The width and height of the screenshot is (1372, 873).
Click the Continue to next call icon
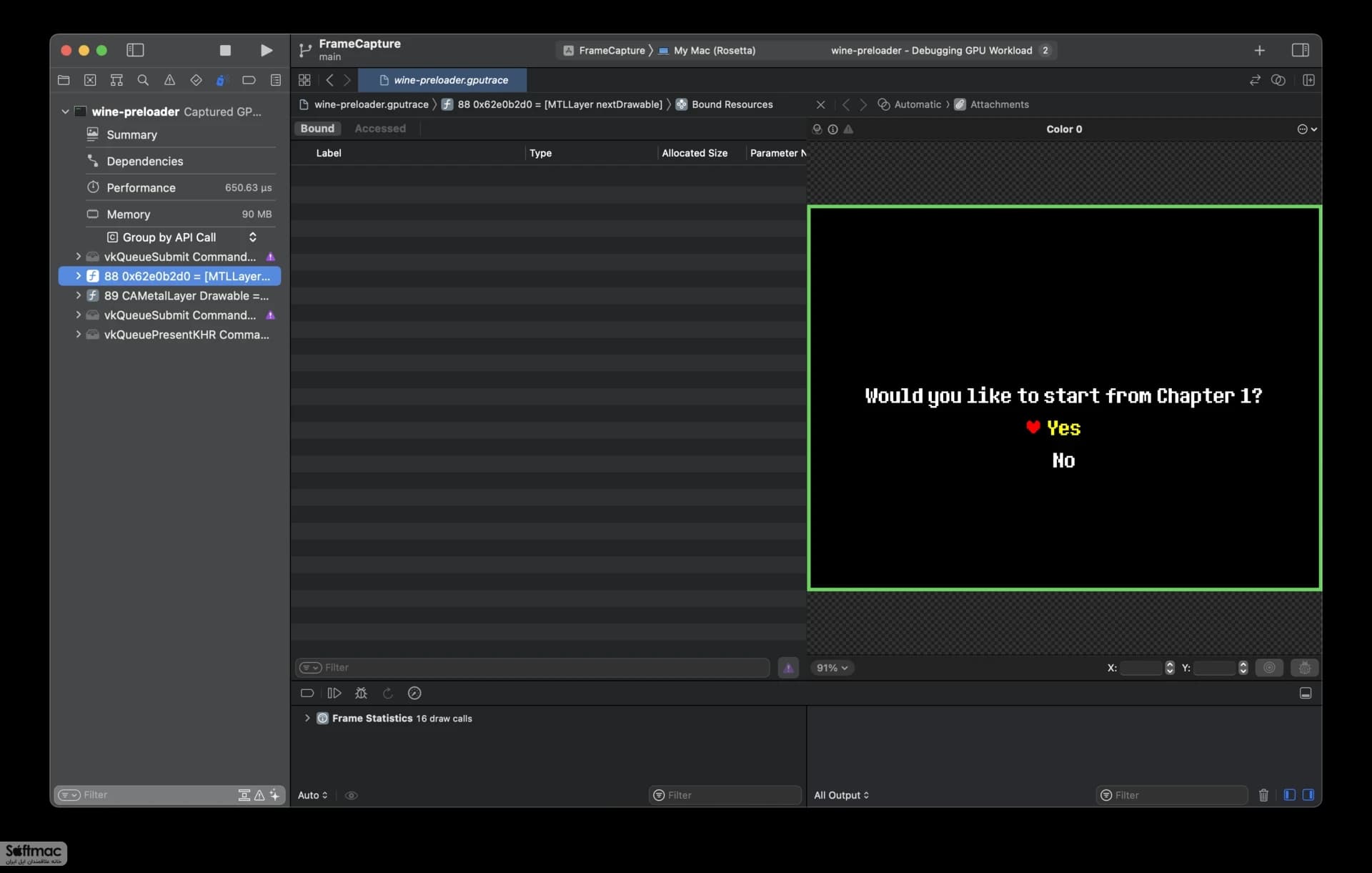(334, 693)
